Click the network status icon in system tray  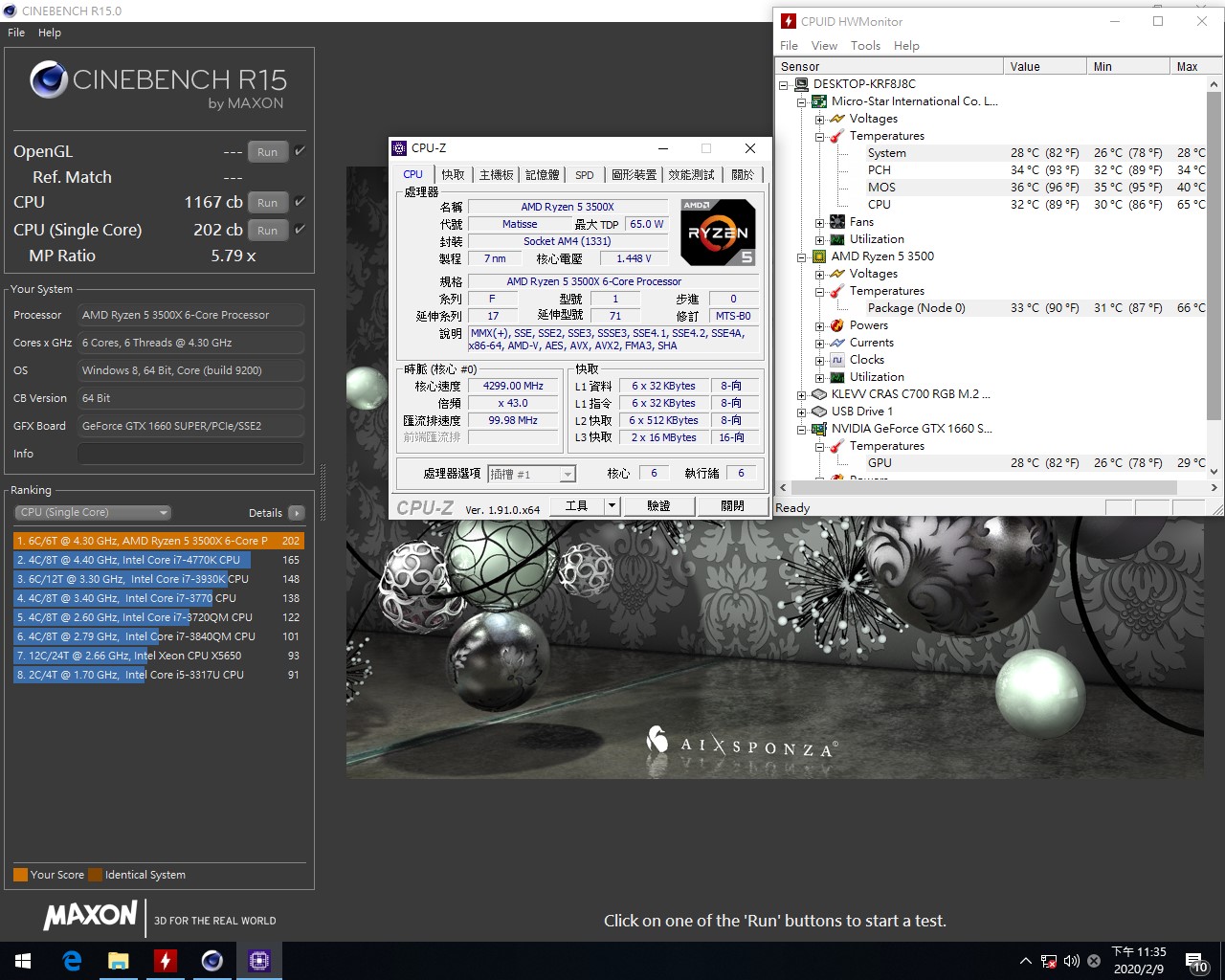[x=1049, y=961]
